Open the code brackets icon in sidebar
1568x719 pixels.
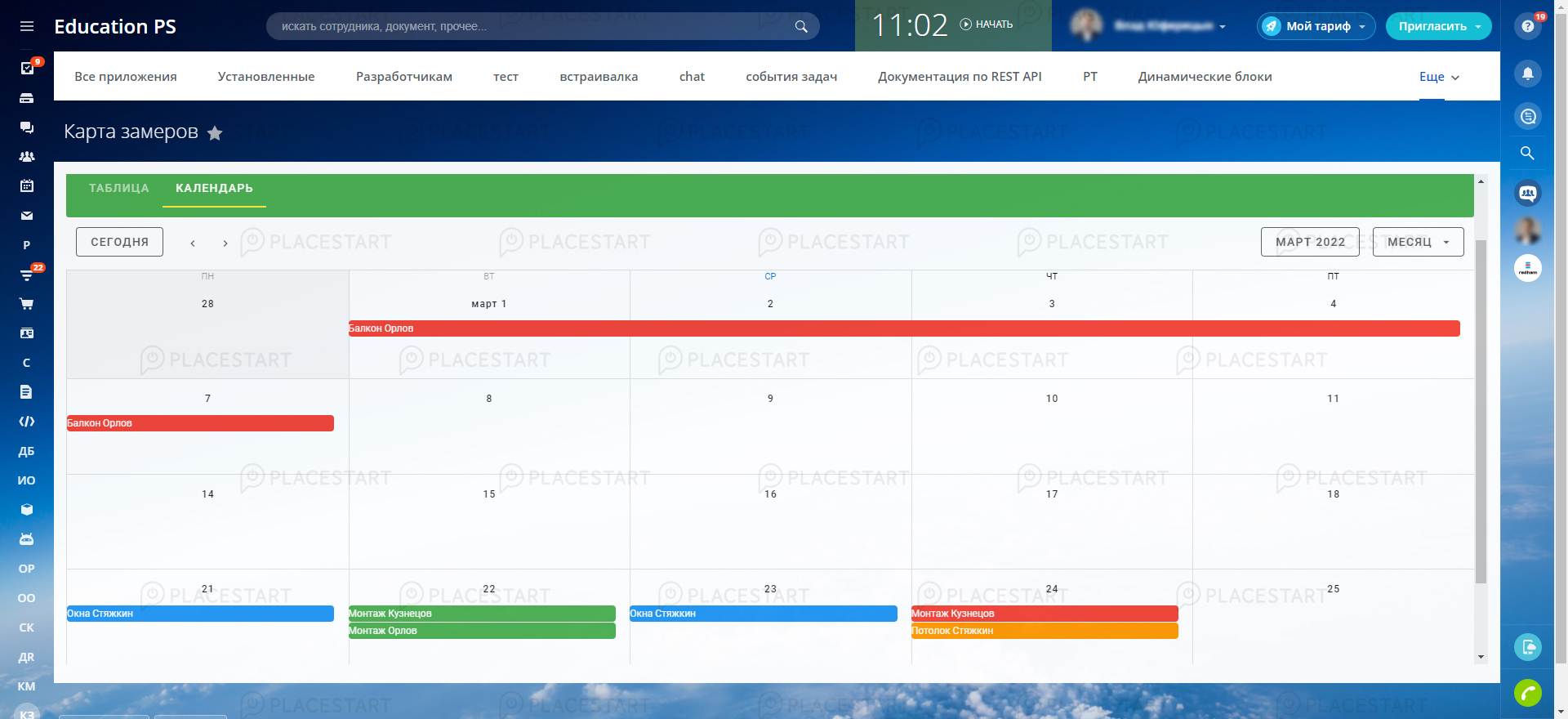27,422
